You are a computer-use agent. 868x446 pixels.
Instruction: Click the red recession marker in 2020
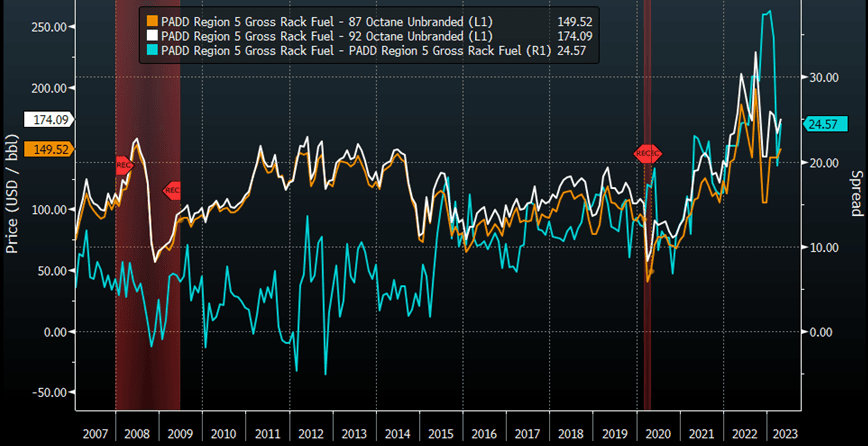pos(648,153)
